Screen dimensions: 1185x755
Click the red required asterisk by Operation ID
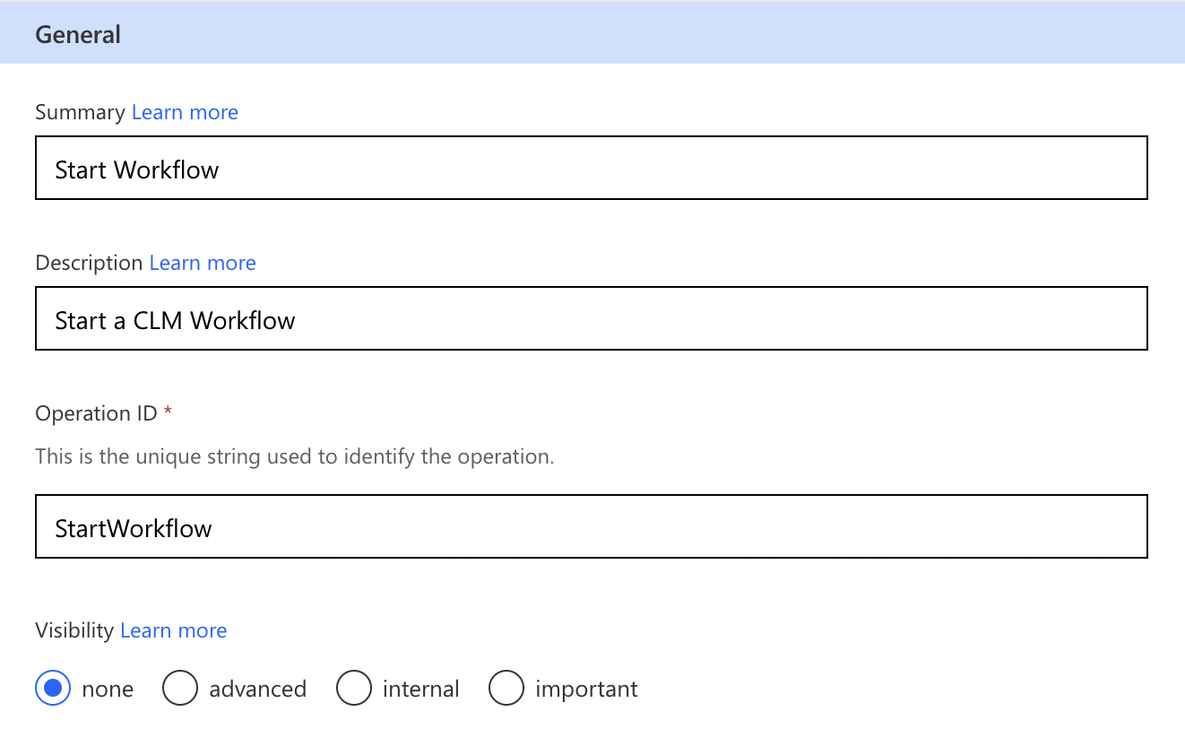[168, 413]
